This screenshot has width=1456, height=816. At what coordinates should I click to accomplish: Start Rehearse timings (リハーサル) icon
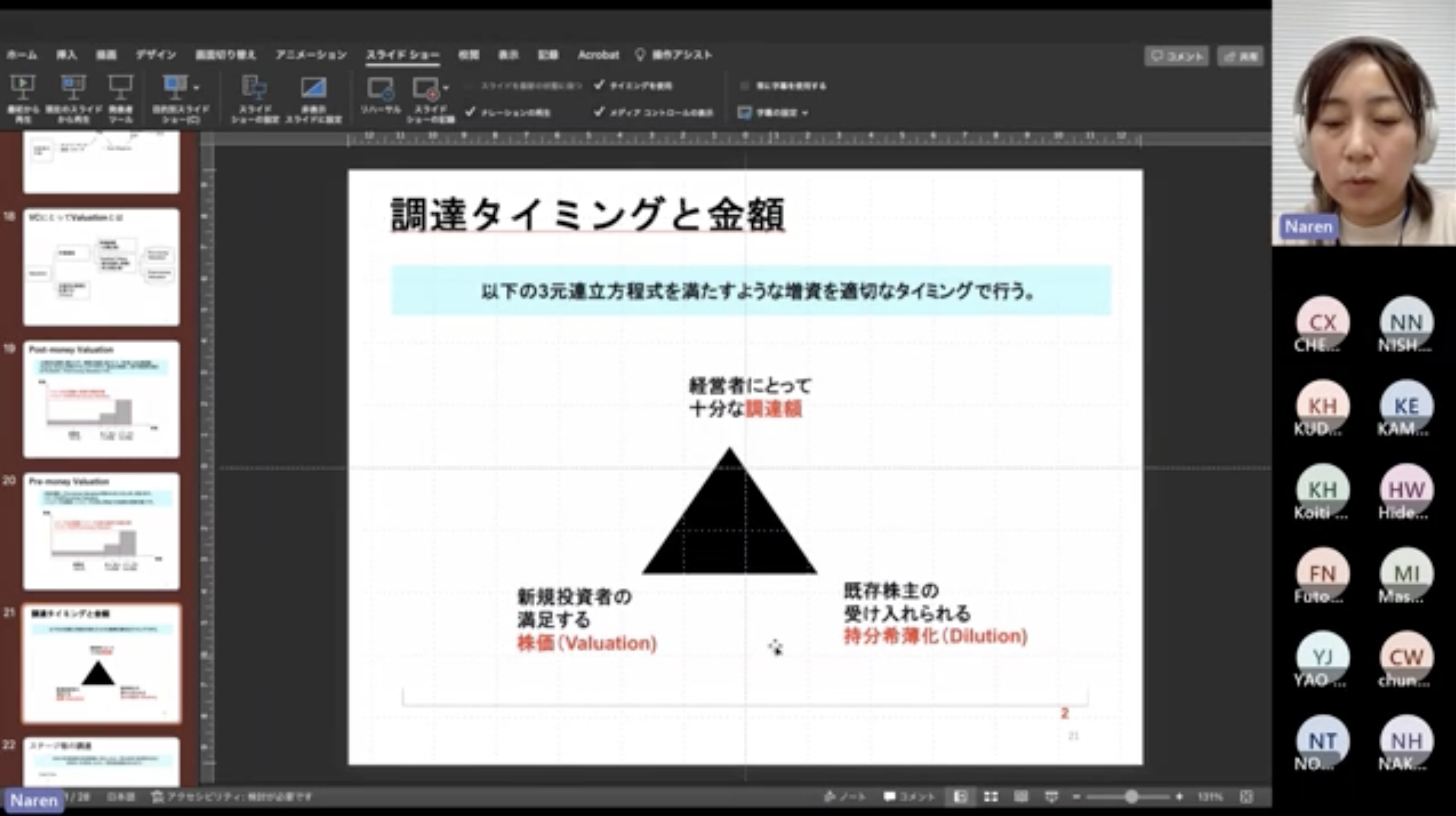[380, 89]
